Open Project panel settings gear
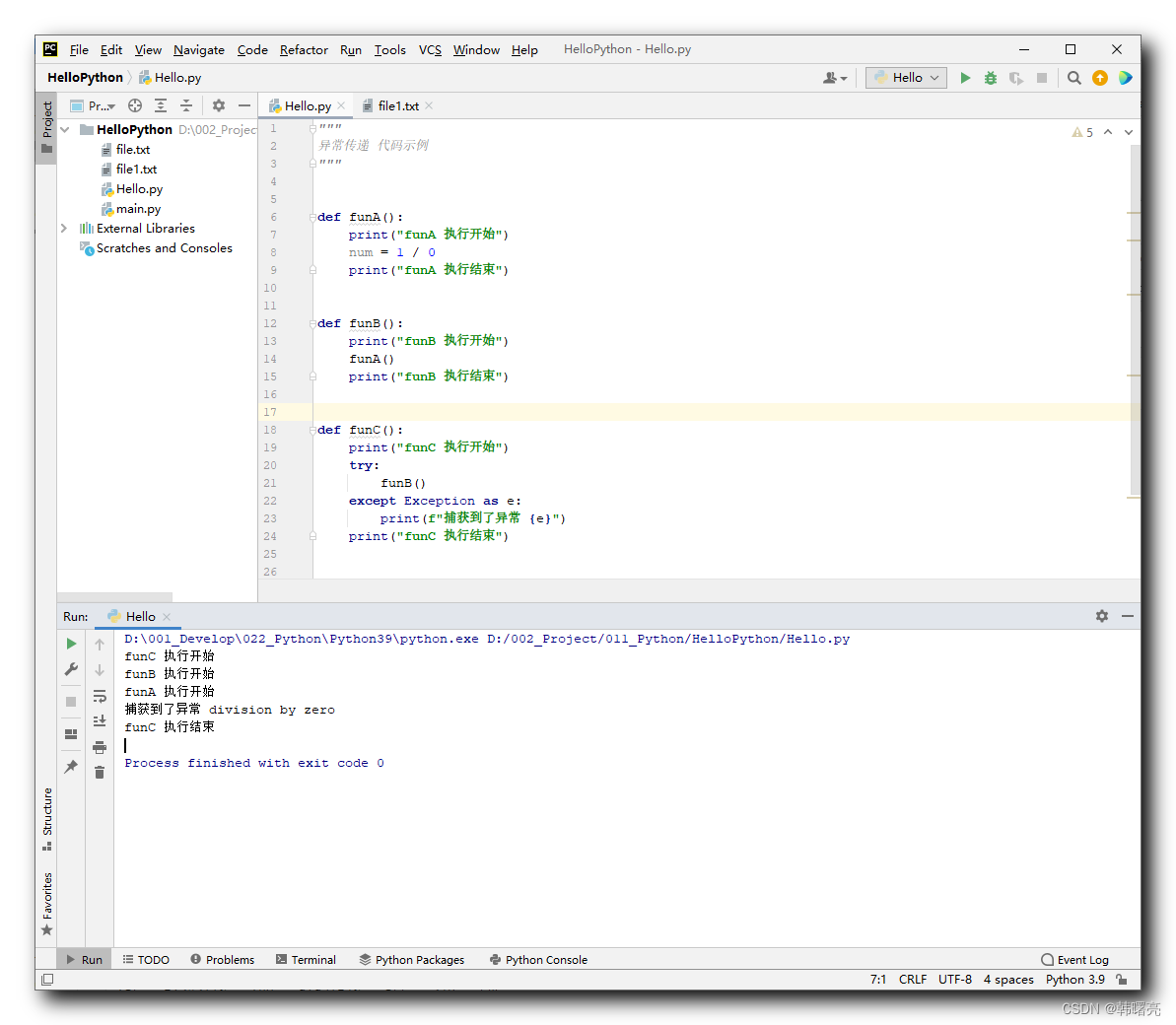Image resolution: width=1176 pixels, height=1025 pixels. click(218, 105)
